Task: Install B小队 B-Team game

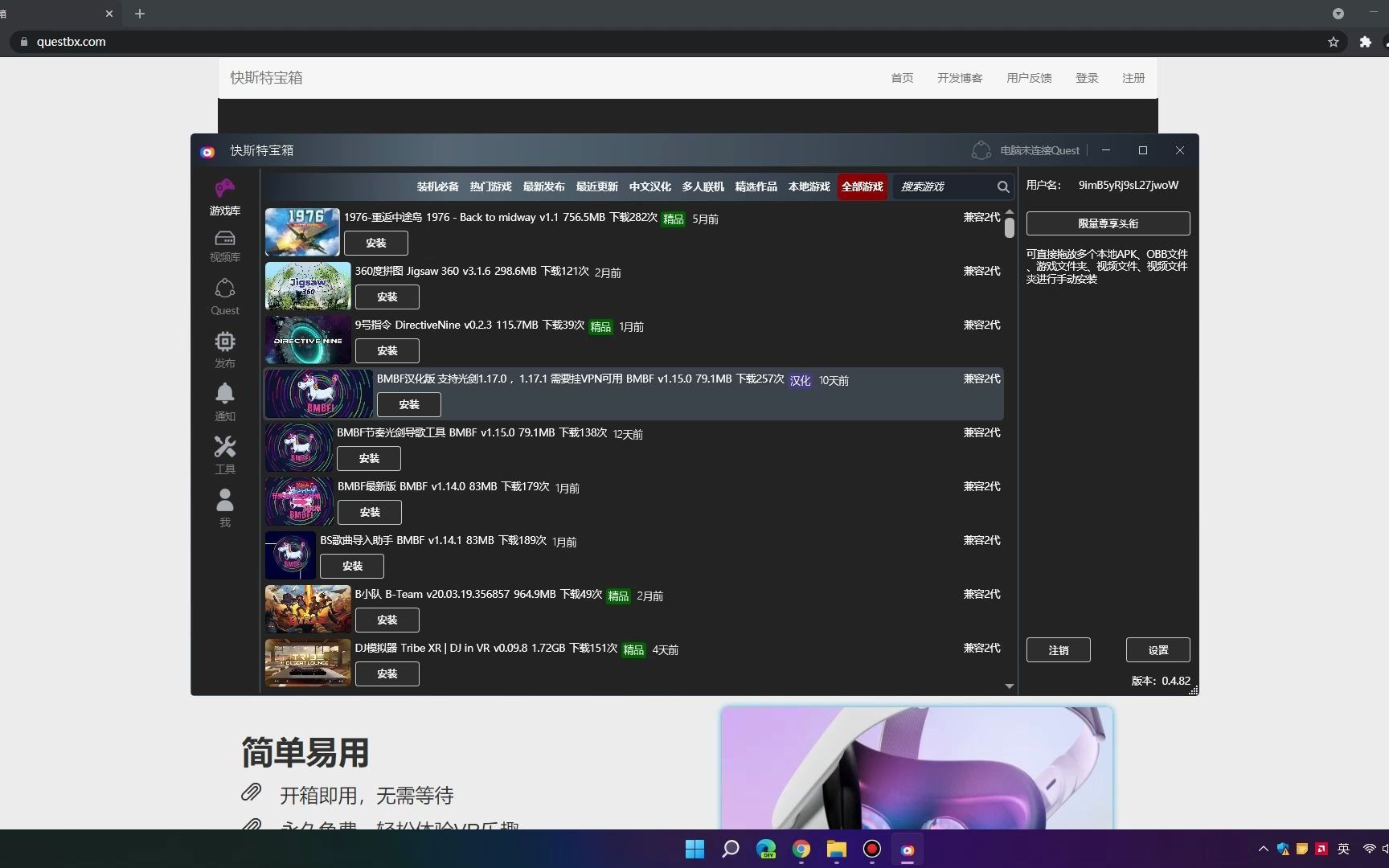Action: tap(387, 620)
